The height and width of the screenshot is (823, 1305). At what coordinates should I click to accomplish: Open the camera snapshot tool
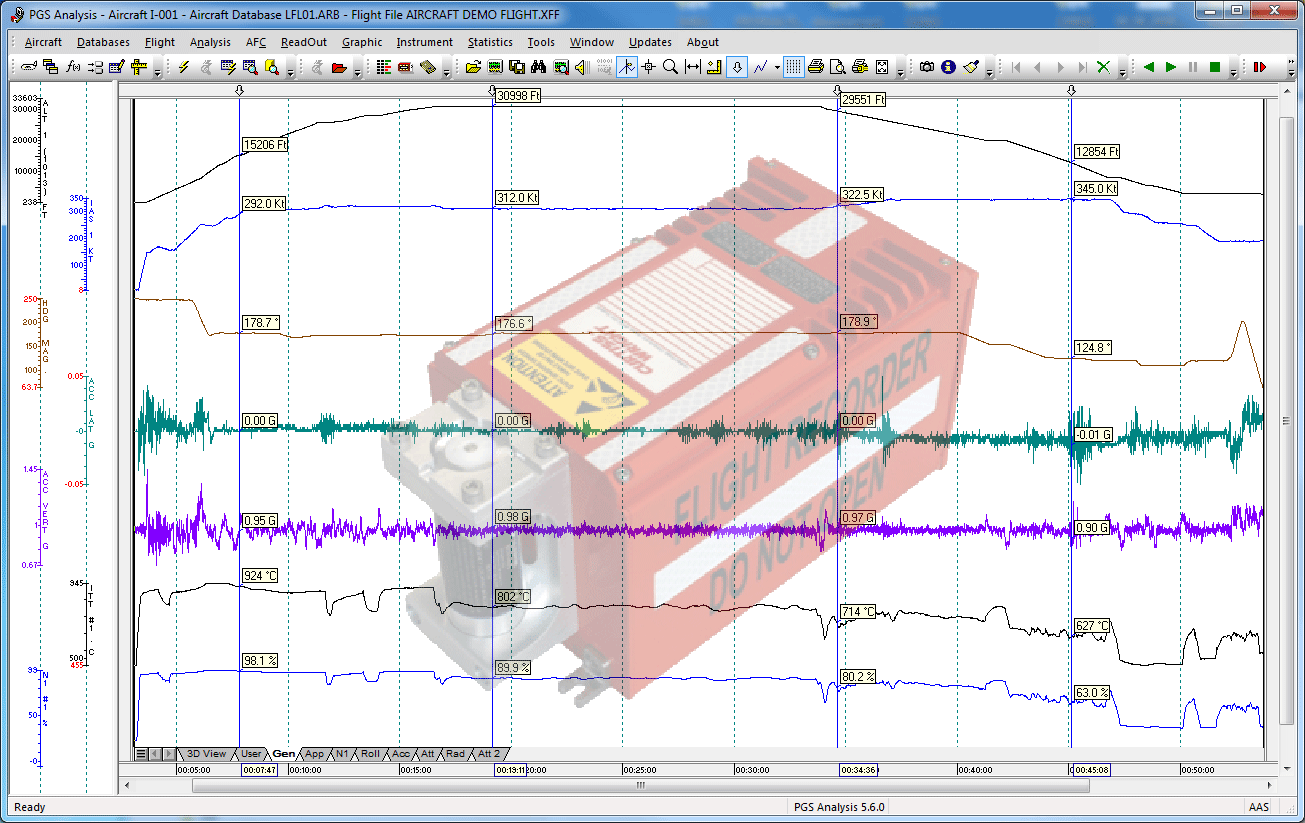pos(928,67)
